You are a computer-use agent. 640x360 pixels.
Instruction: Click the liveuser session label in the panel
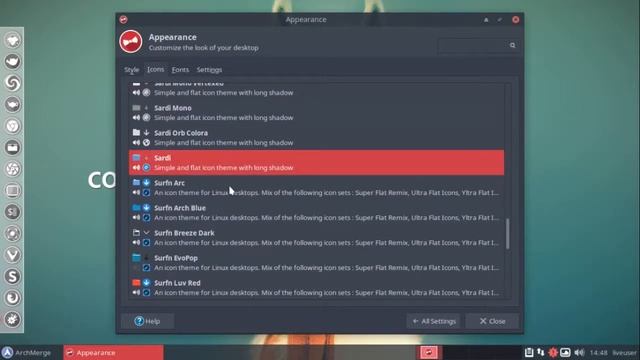pos(624,353)
